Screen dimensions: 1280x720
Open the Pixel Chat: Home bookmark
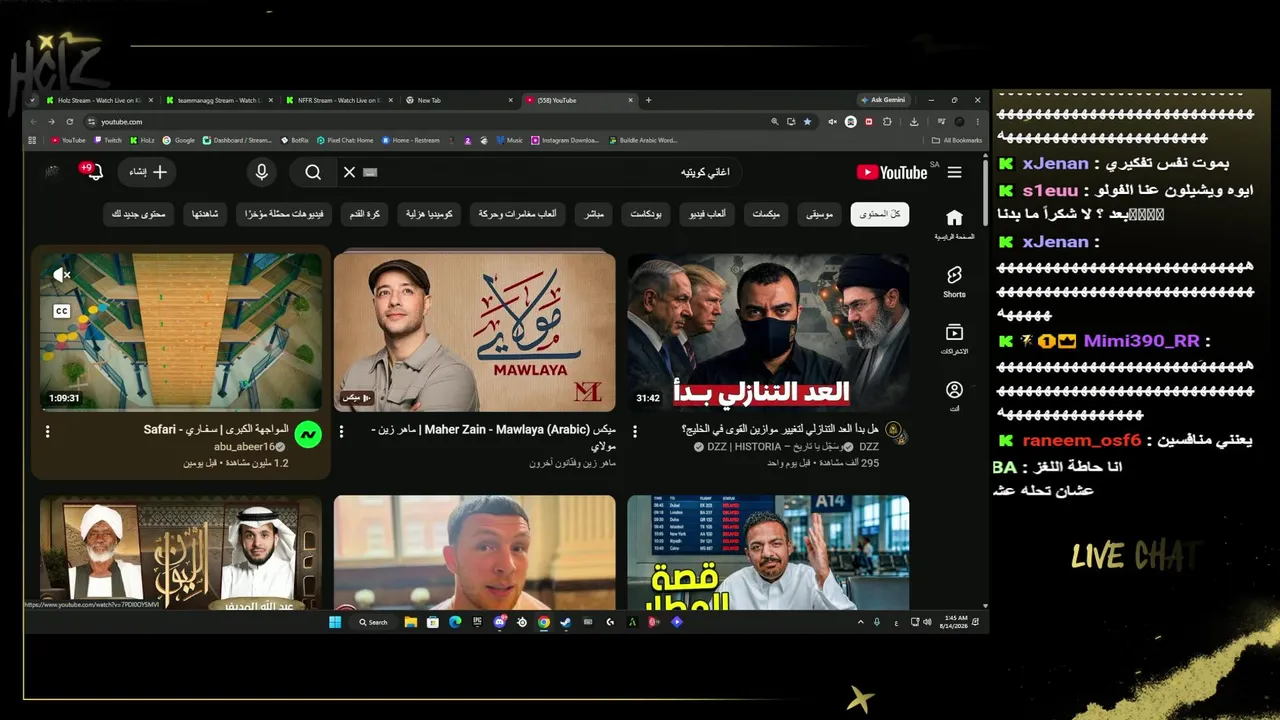tap(345, 140)
